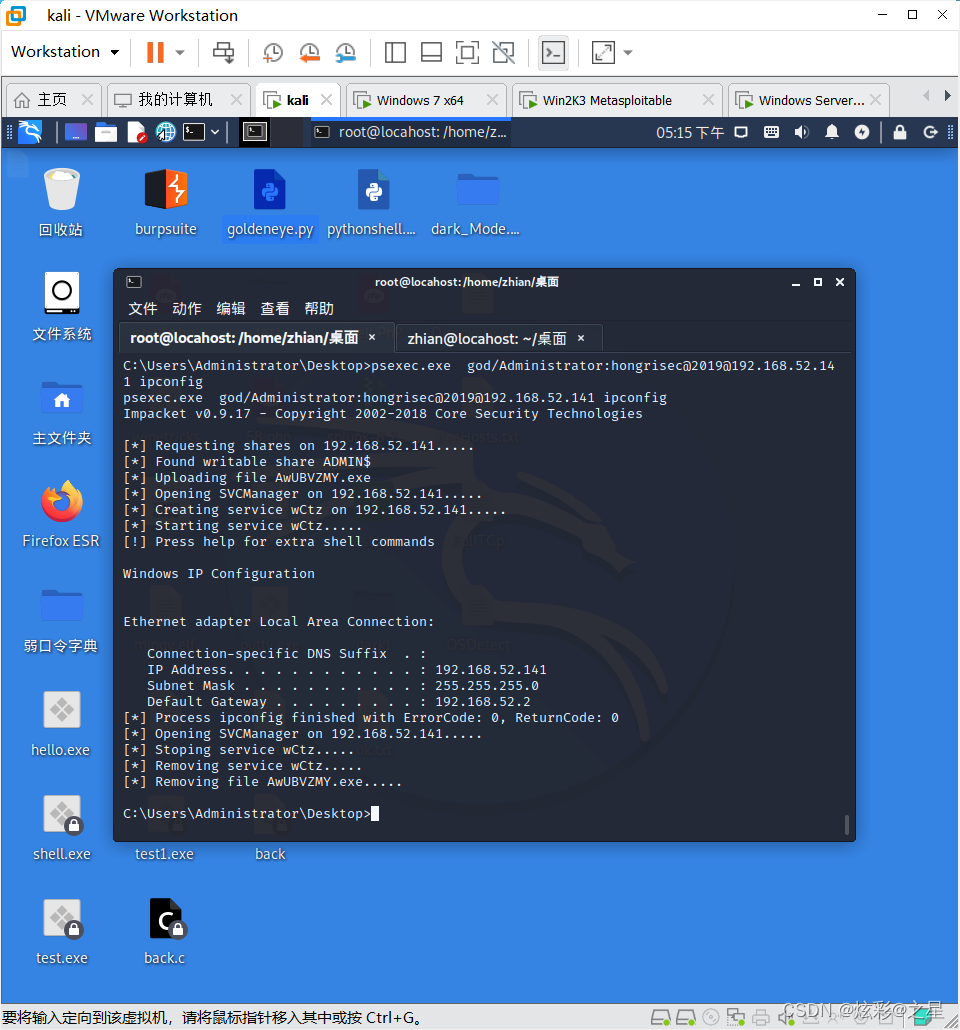Select the burpsuite desktop icon
The height and width of the screenshot is (1030, 960).
pyautogui.click(x=166, y=202)
